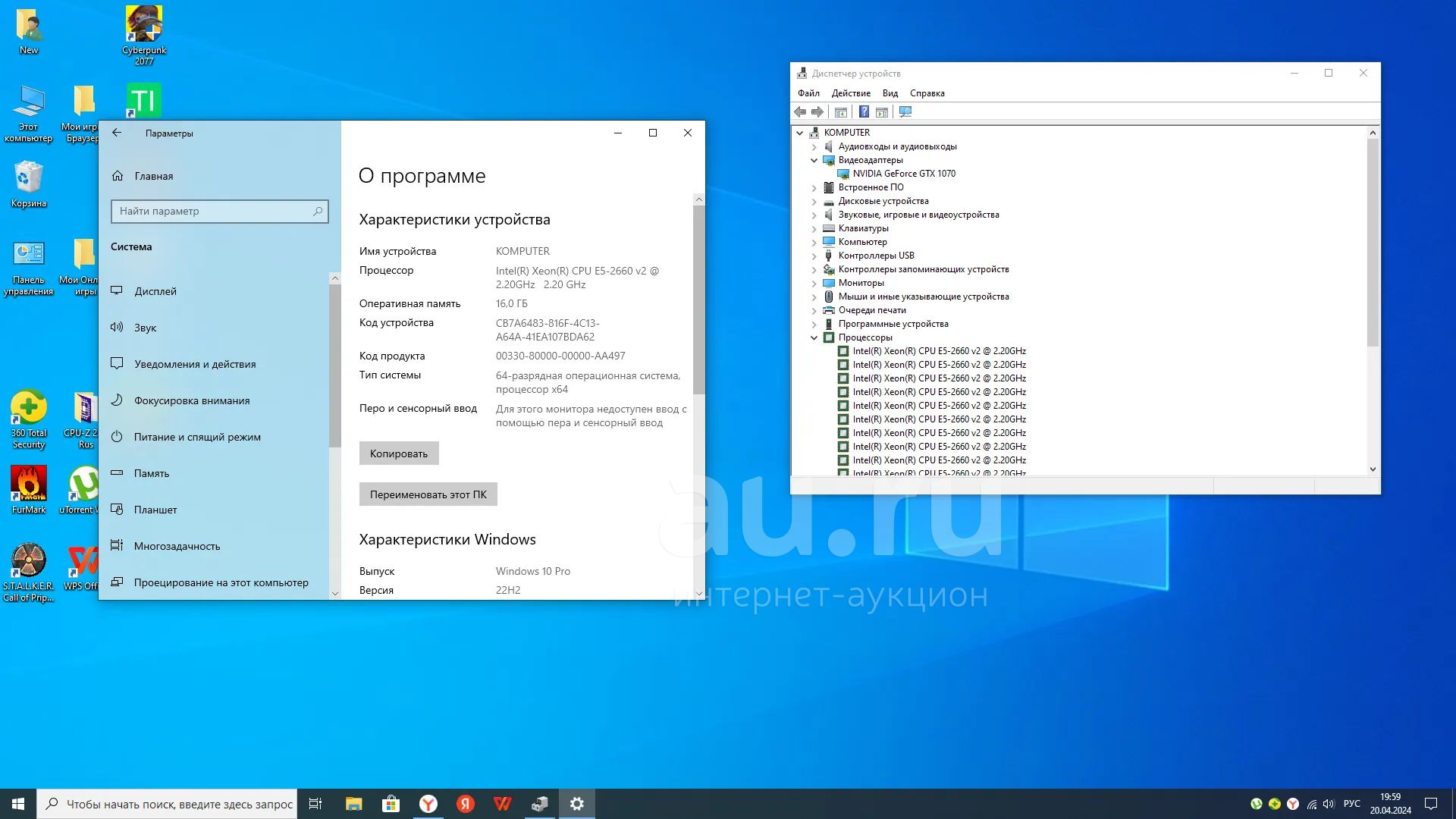Select Панель управления desktop icon
1456x819 pixels.
click(29, 268)
